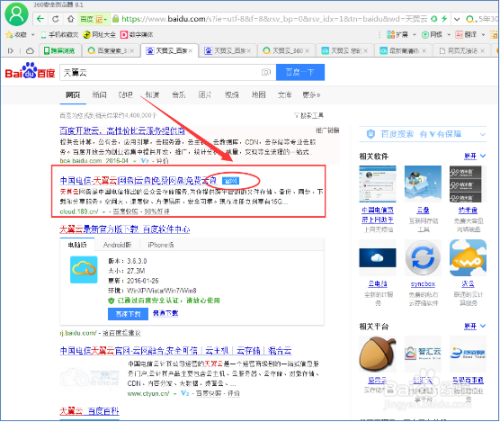This screenshot has height=422, width=500.
Task: Switch to the 天翼云_360 tab
Action: [287, 51]
